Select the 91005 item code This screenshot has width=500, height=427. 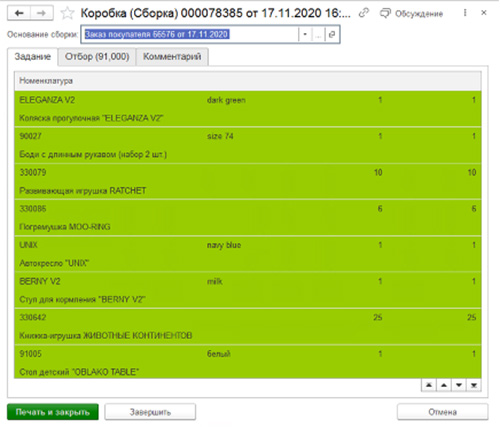coord(30,354)
